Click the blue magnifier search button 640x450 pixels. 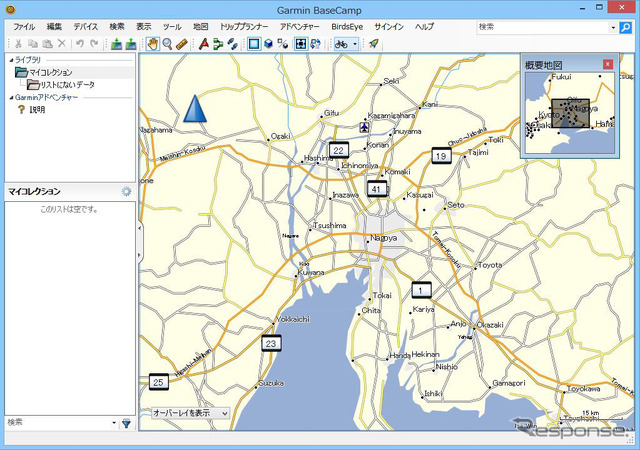click(x=625, y=27)
